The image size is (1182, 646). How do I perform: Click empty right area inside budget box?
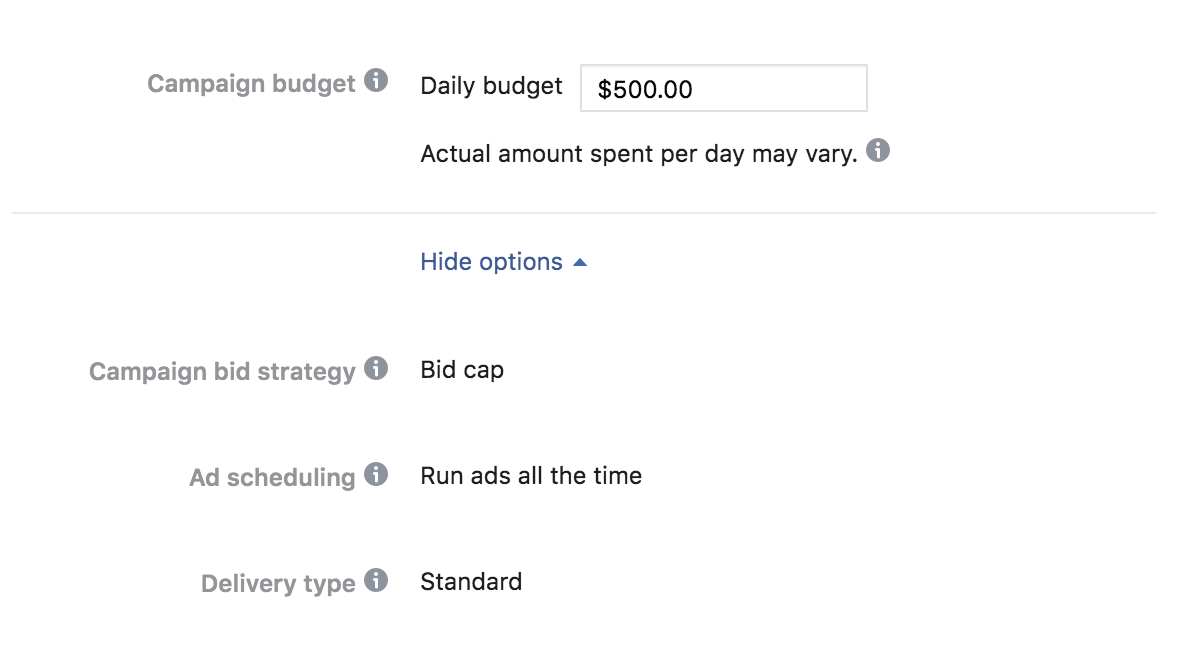pyautogui.click(x=800, y=88)
